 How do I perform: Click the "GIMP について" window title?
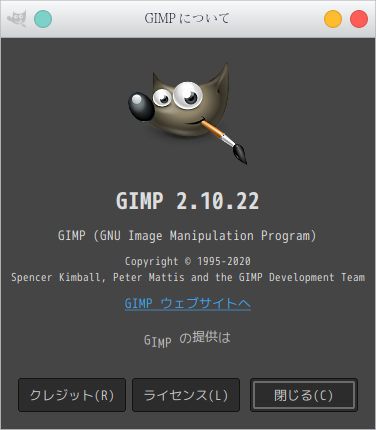187,18
